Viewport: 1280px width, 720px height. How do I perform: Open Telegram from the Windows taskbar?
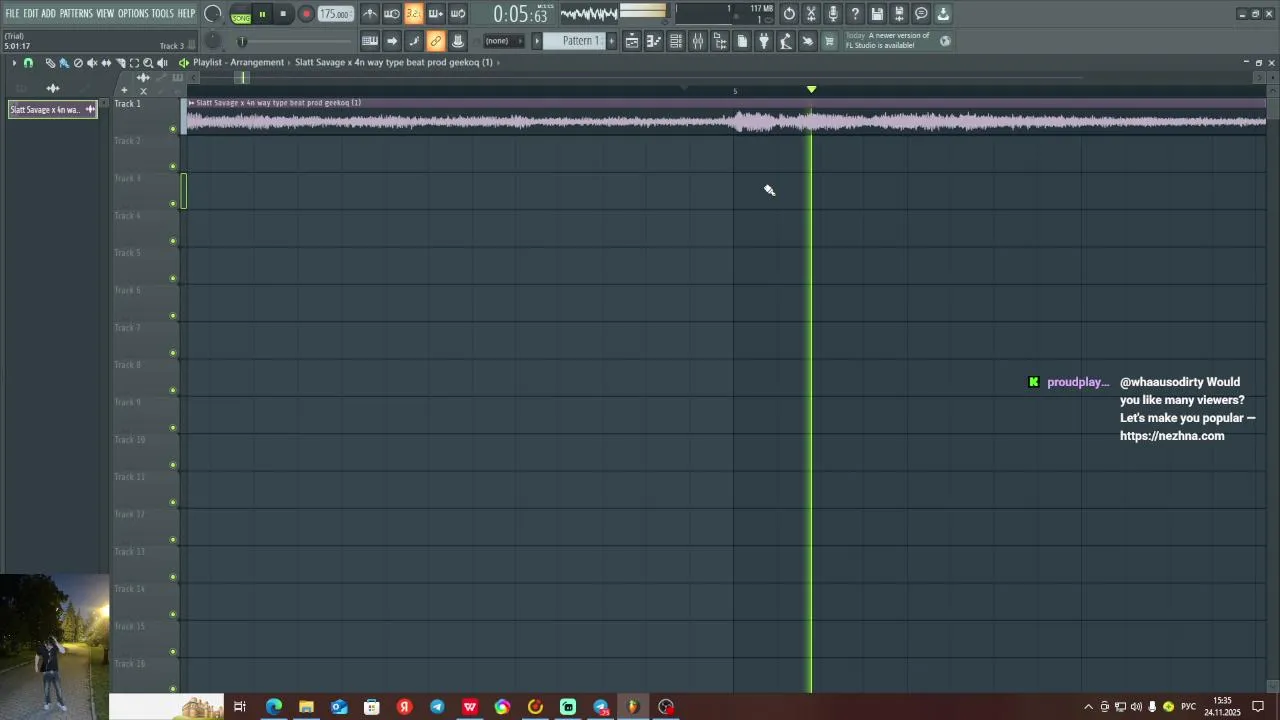pos(437,707)
